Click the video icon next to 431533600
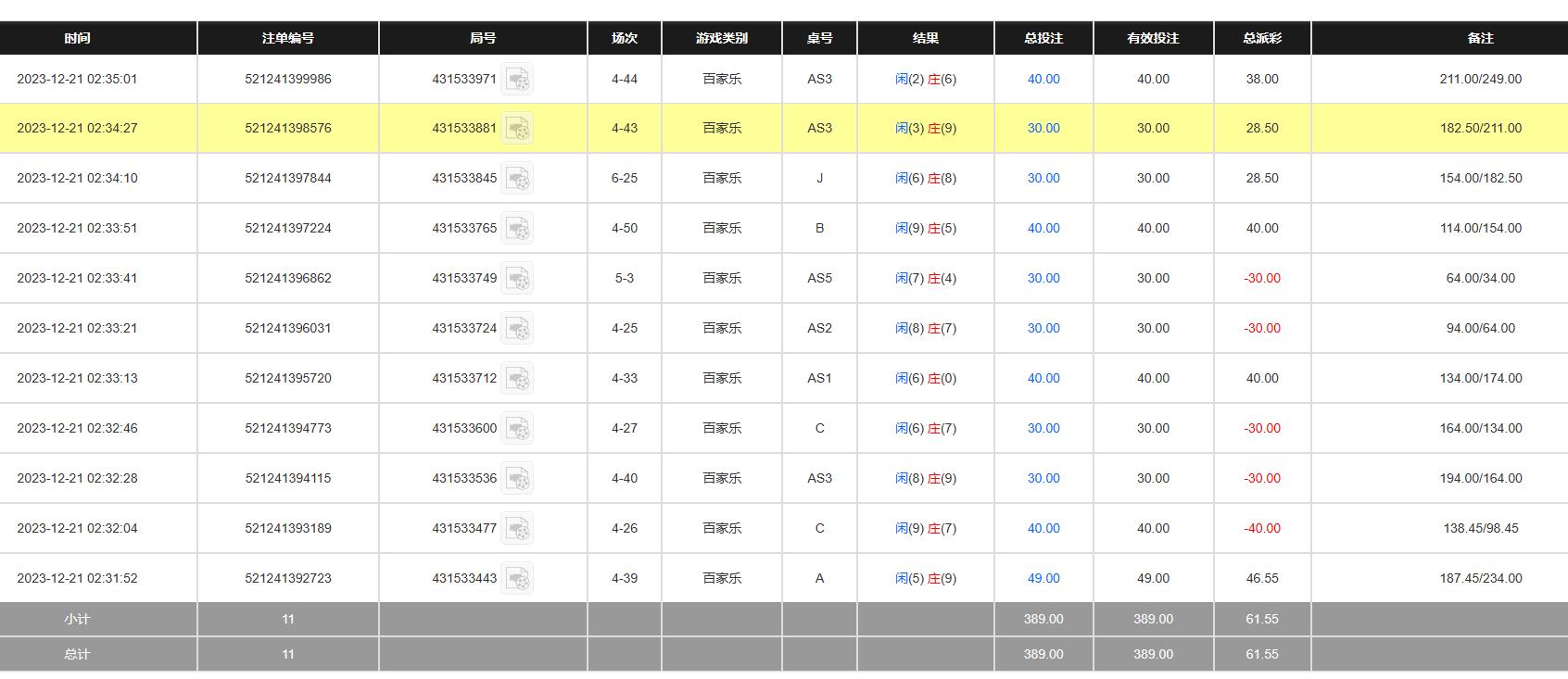This screenshot has height=679, width=1568. [517, 429]
